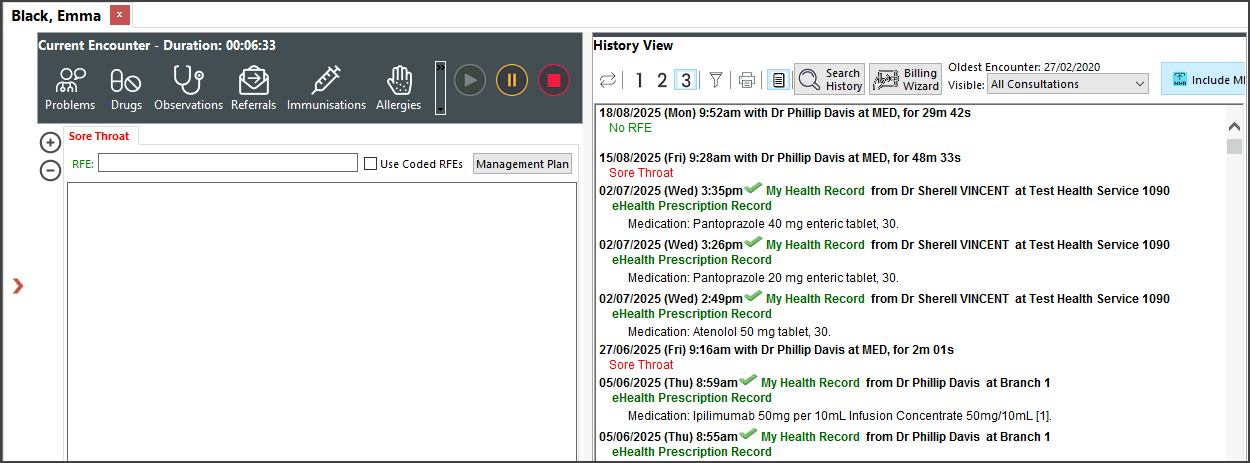Set history detail level 3
This screenshot has height=463, width=1250.
(685, 80)
